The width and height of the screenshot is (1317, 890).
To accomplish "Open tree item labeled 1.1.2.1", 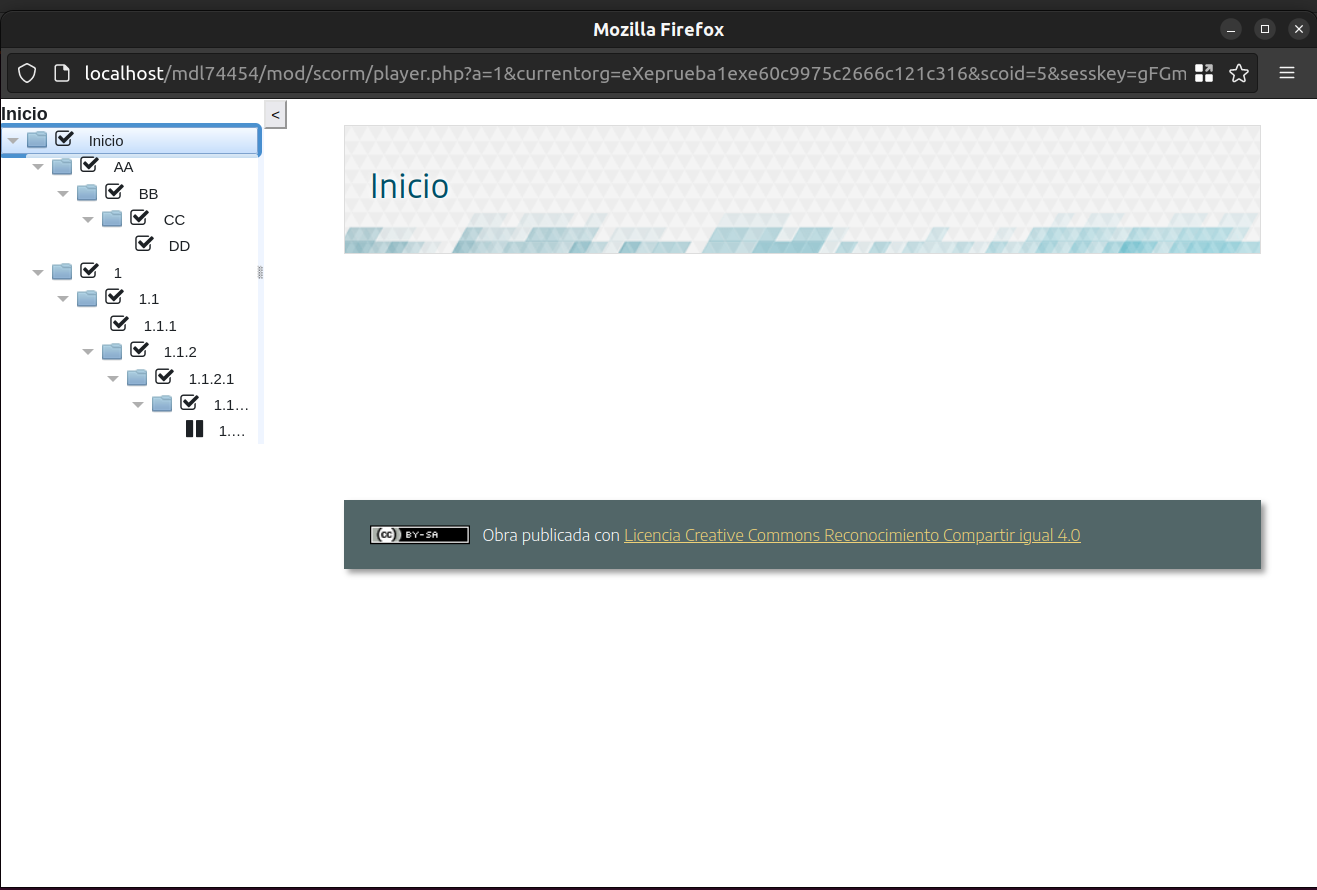I will pyautogui.click(x=211, y=379).
